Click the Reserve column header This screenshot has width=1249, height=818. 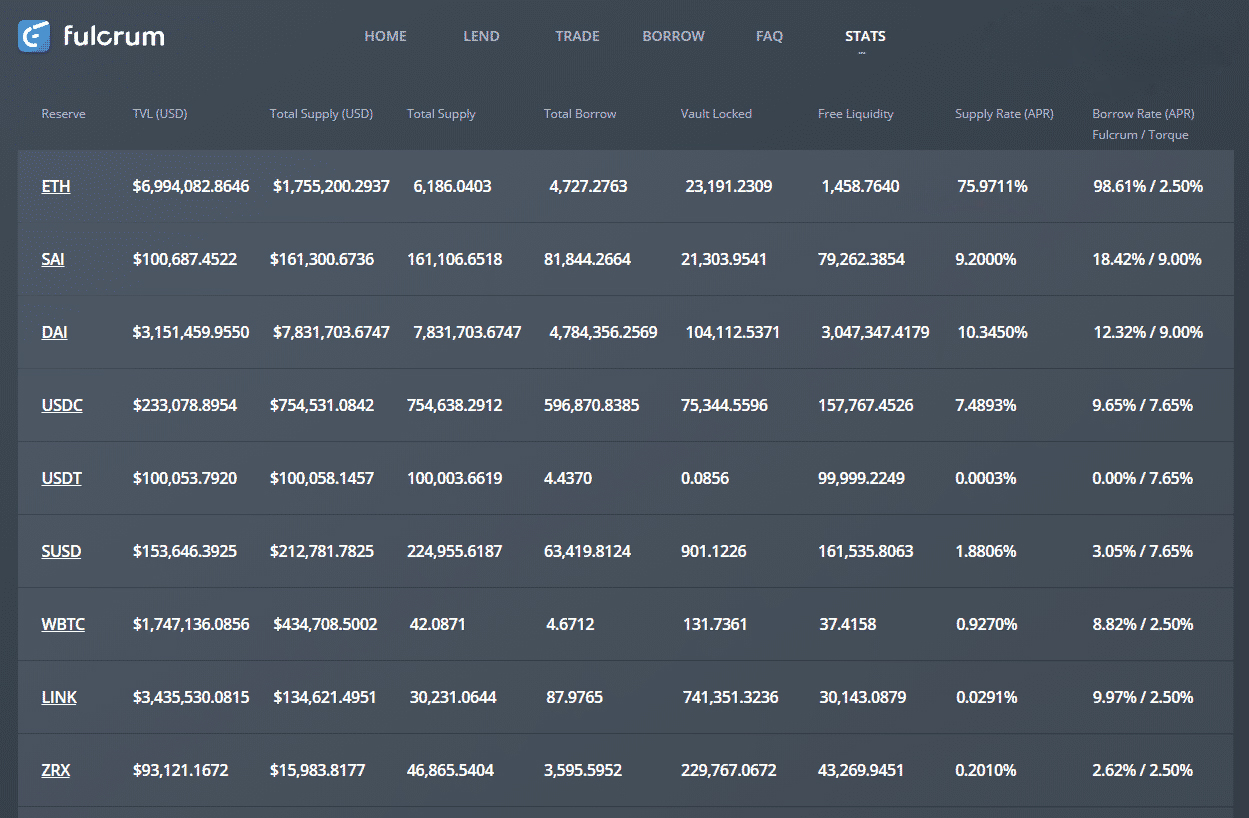(63, 114)
